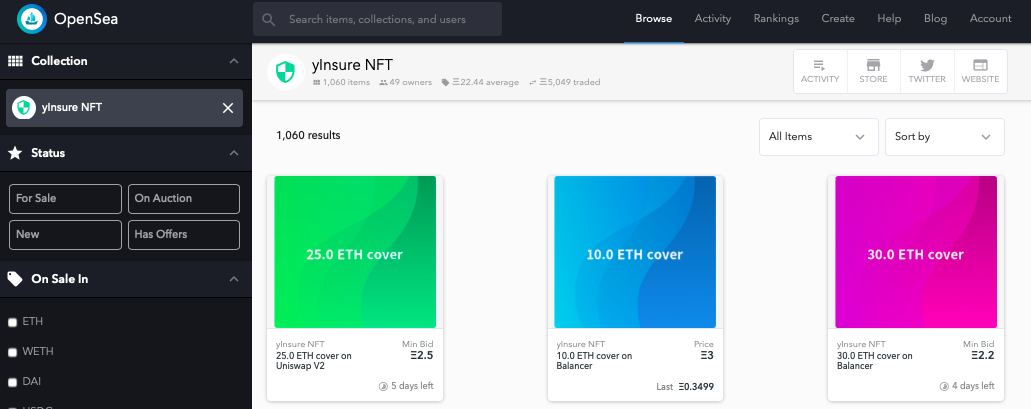The image size is (1031, 409).
Task: Open Activity in the top navigation
Action: pyautogui.click(x=713, y=18)
